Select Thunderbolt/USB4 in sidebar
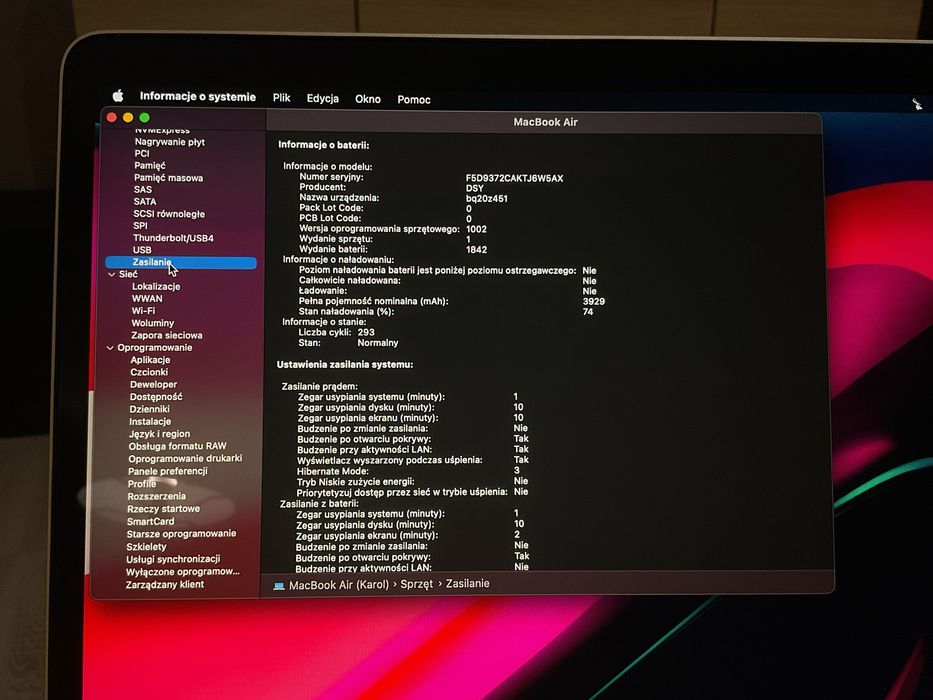 click(x=173, y=238)
